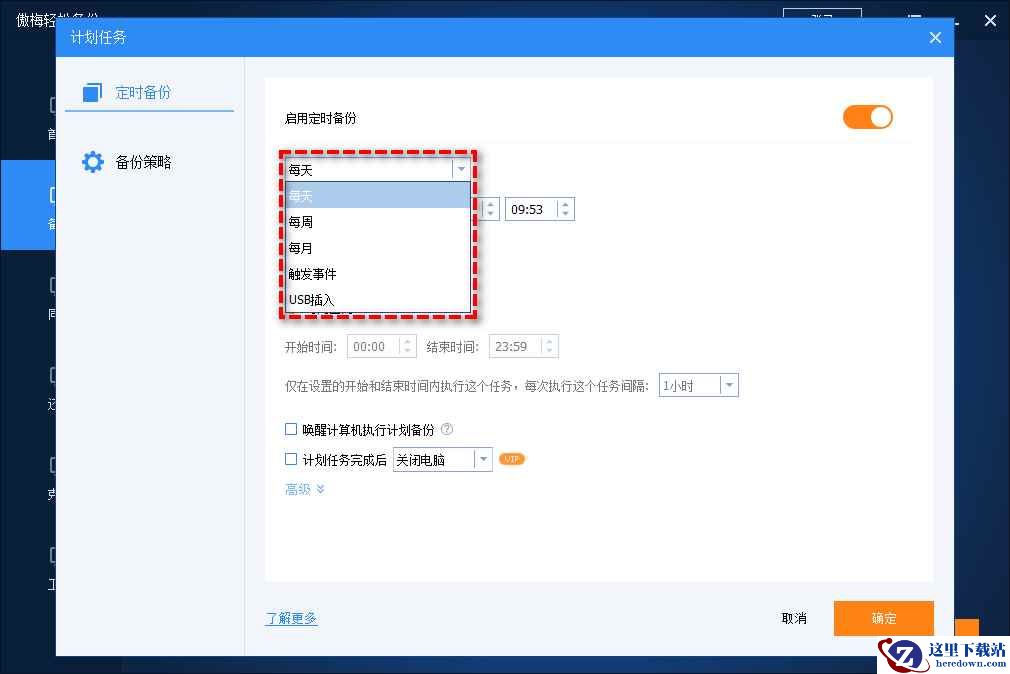Image resolution: width=1010 pixels, height=674 pixels.
Task: Click the 定时备份 schedule icon in sidebar
Action: coord(92,92)
